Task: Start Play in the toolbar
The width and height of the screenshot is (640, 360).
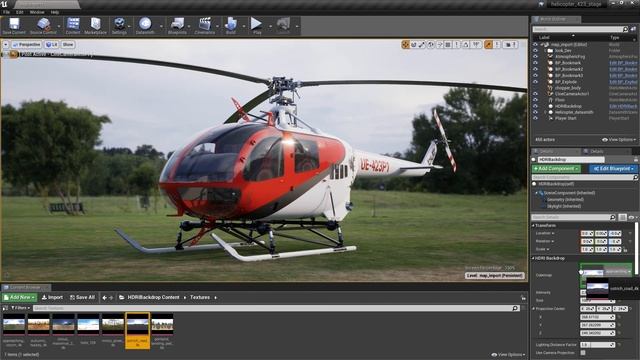Action: click(x=256, y=25)
